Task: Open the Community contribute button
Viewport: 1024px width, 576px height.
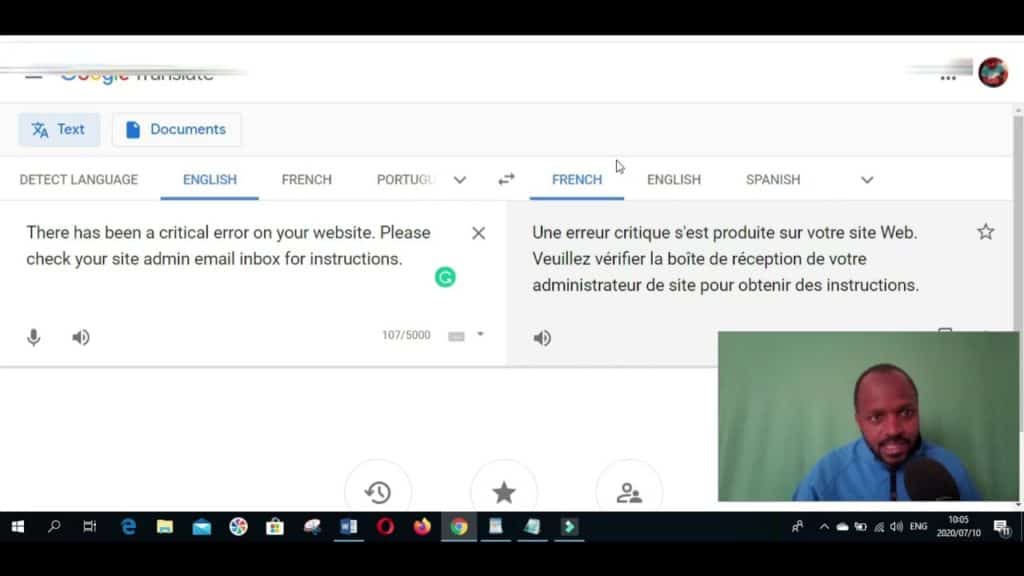Action: tap(629, 491)
